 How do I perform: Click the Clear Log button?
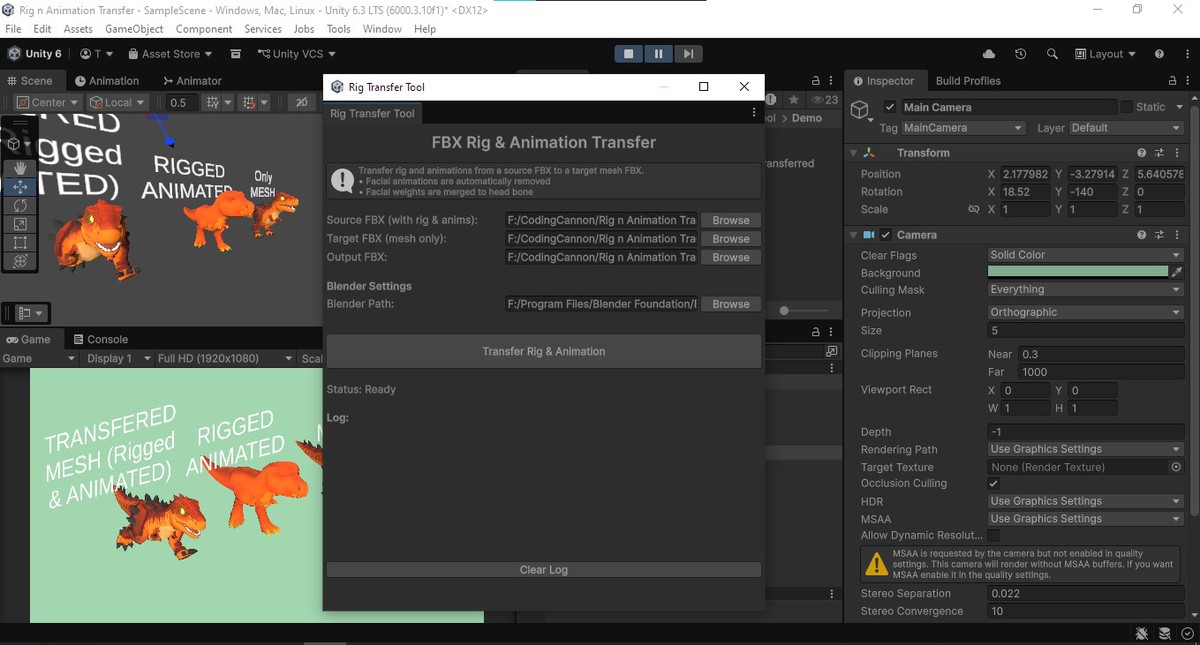pos(544,570)
